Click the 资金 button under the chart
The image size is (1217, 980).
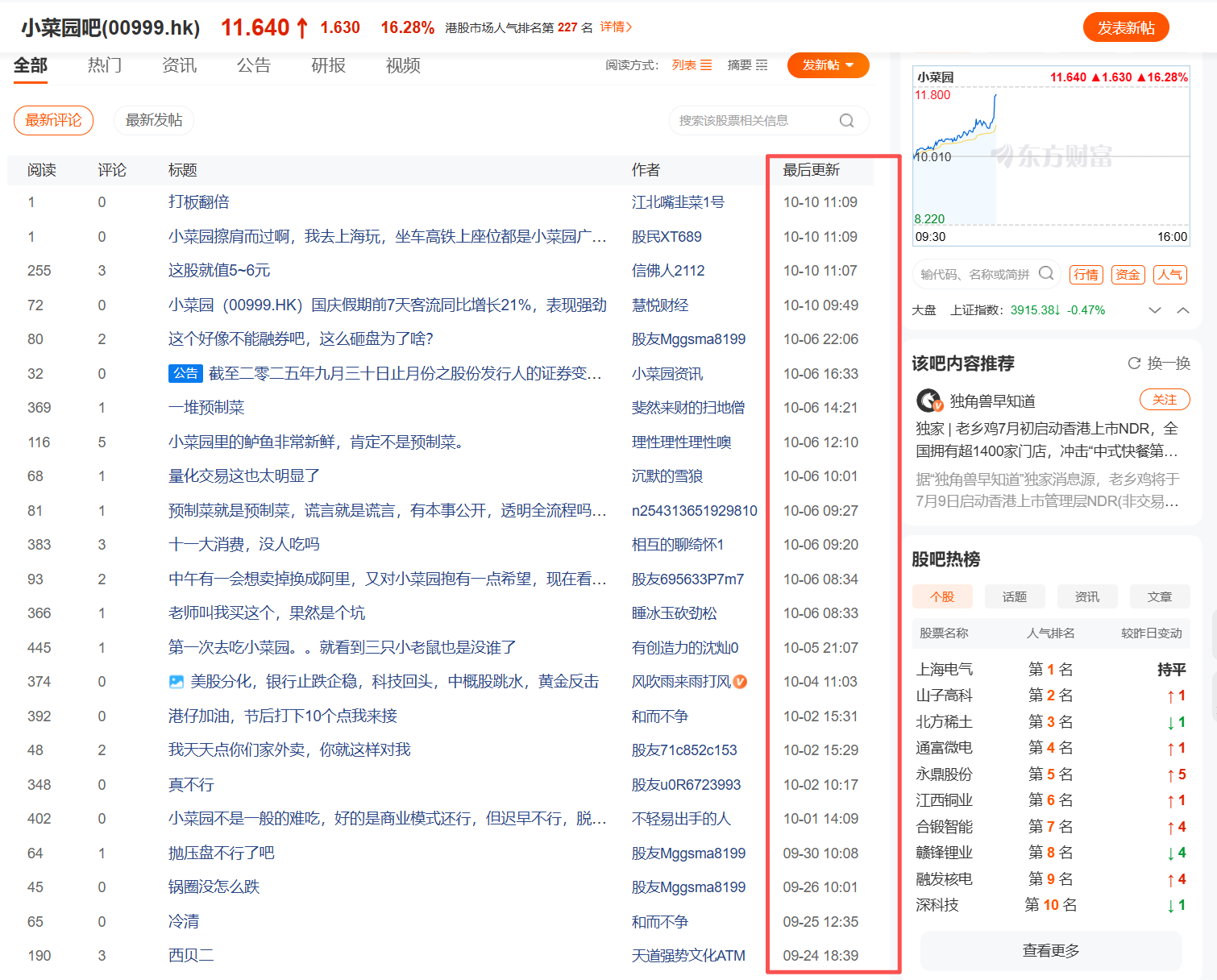1128,275
